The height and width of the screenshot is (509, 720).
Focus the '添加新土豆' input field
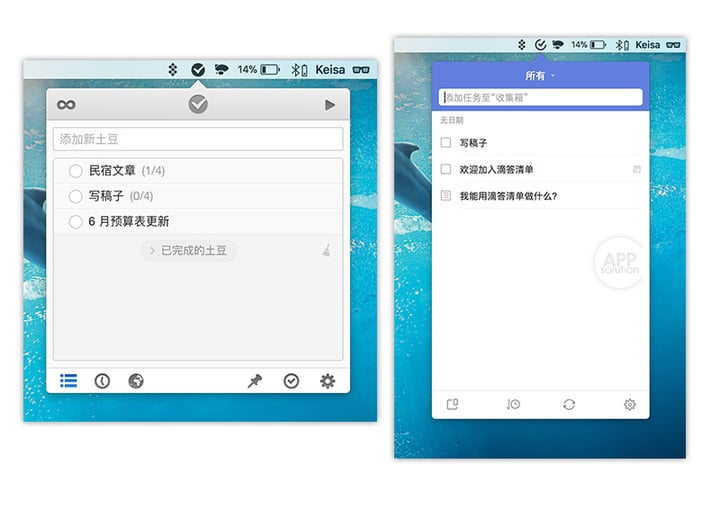[198, 139]
